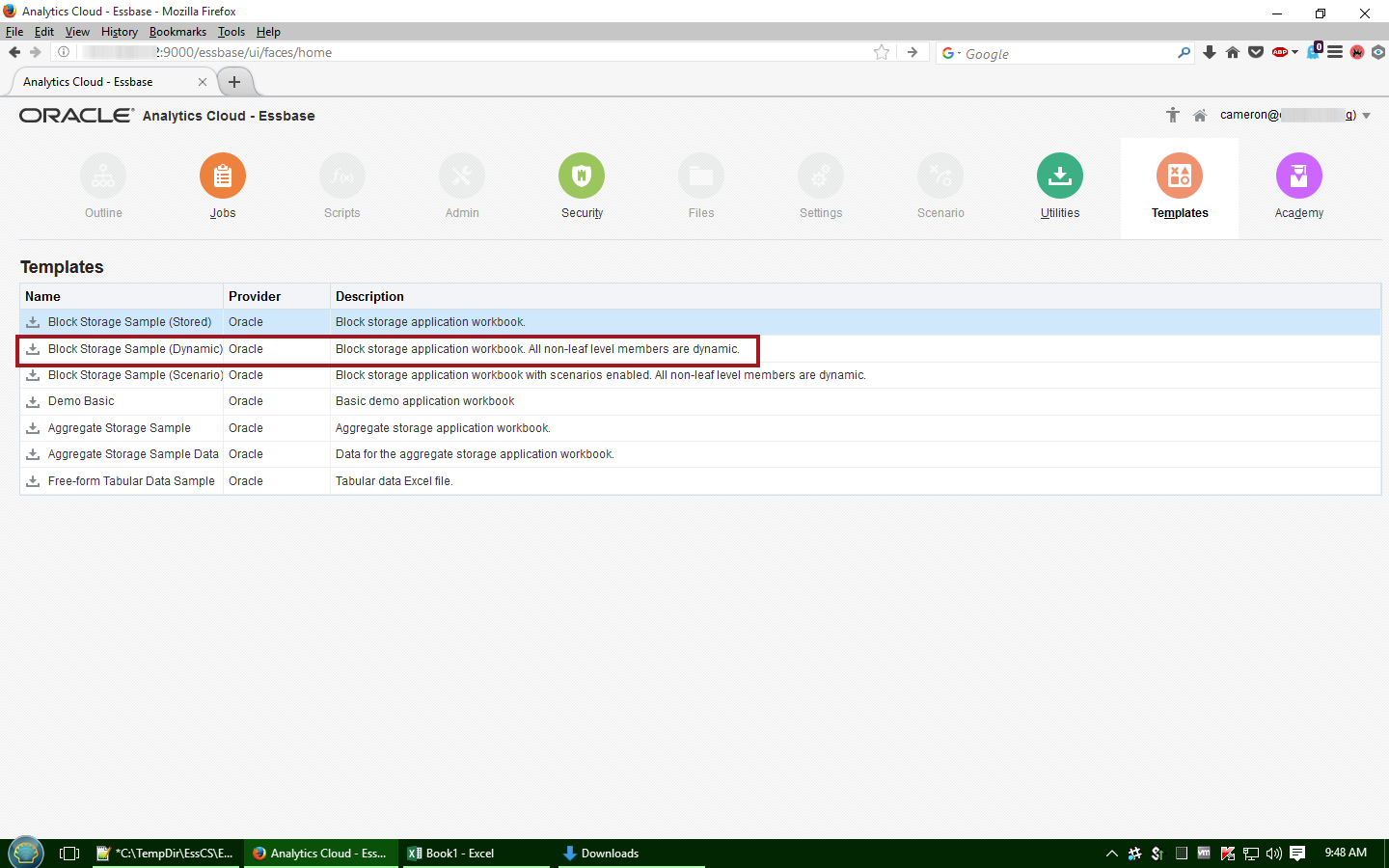1389x868 pixels.
Task: Click the greyed Settings icon
Action: click(821, 176)
